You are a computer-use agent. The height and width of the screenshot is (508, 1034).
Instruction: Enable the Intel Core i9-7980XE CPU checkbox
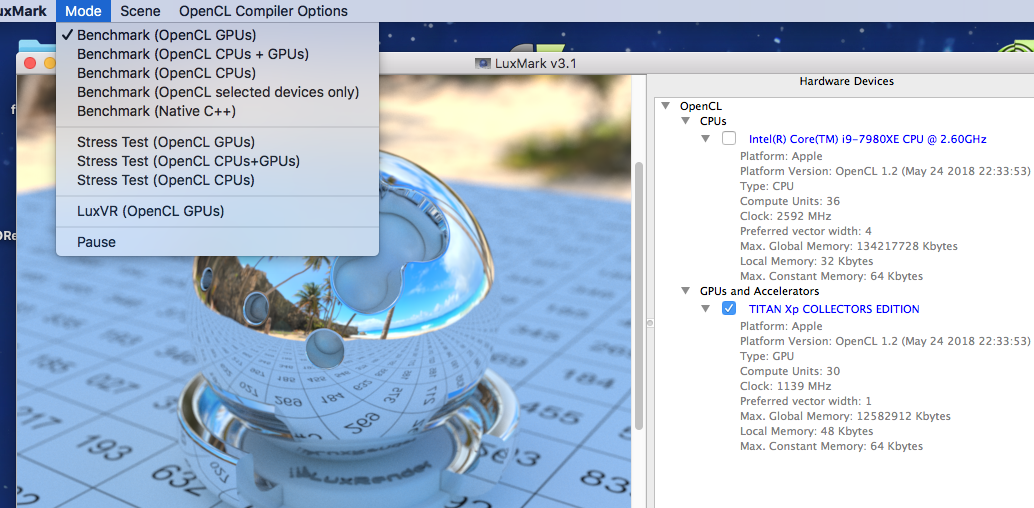pyautogui.click(x=729, y=139)
